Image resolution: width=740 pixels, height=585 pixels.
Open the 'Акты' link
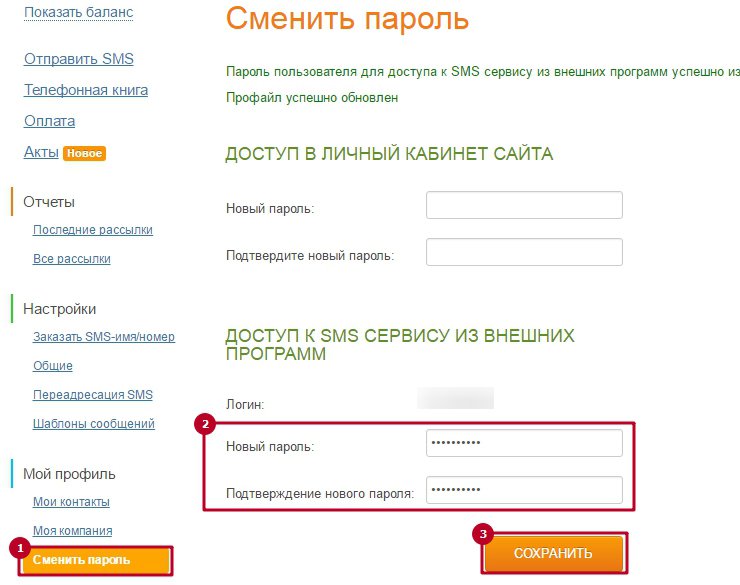pos(40,153)
